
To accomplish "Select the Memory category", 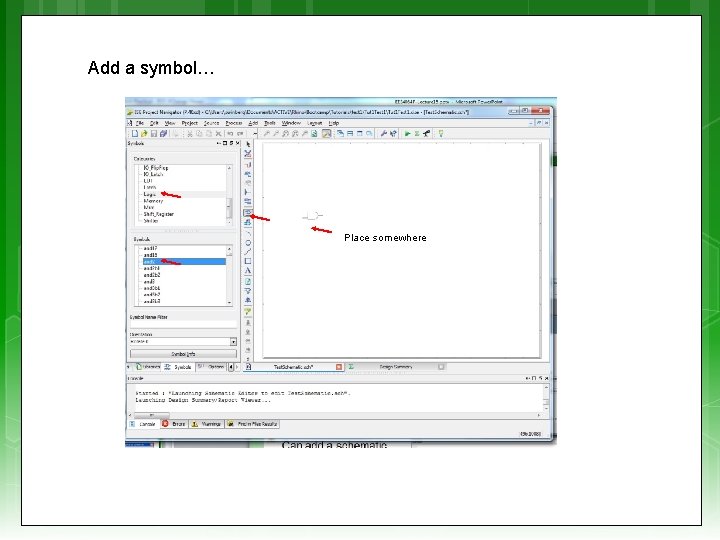I will [153, 201].
